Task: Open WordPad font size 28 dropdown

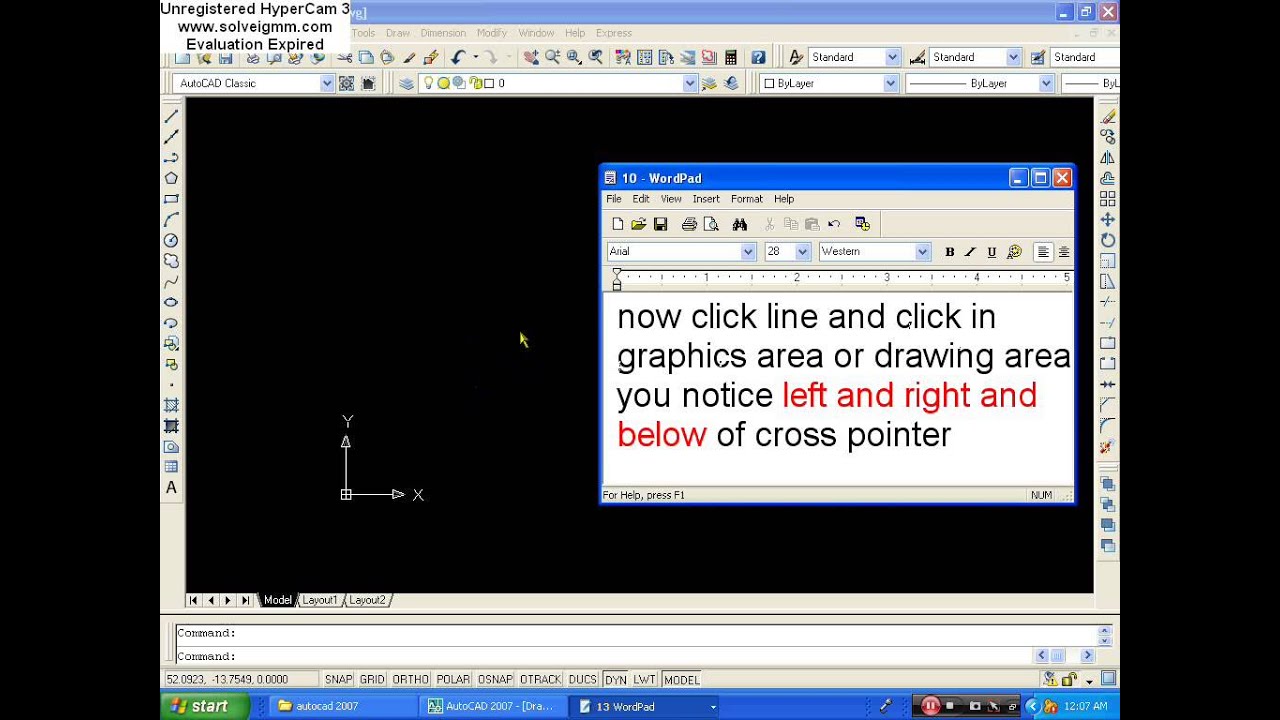Action: pos(802,252)
